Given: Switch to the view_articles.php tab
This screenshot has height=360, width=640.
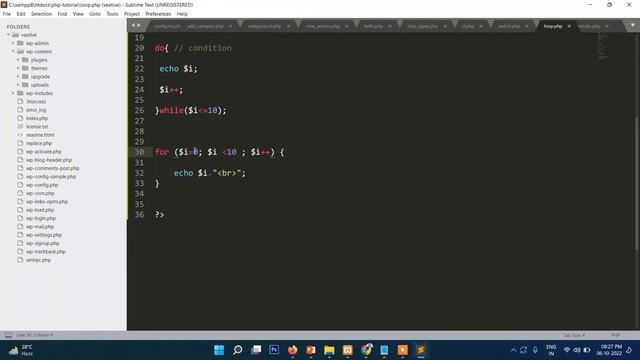Looking at the screenshot, I should click(x=322, y=26).
